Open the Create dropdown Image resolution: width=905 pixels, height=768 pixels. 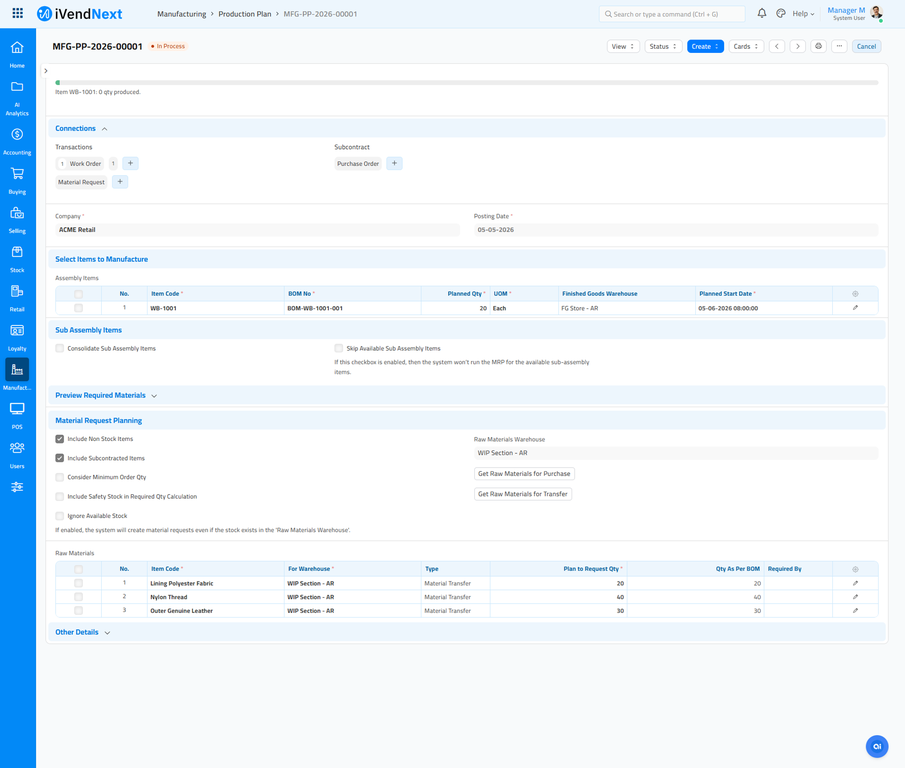(705, 46)
